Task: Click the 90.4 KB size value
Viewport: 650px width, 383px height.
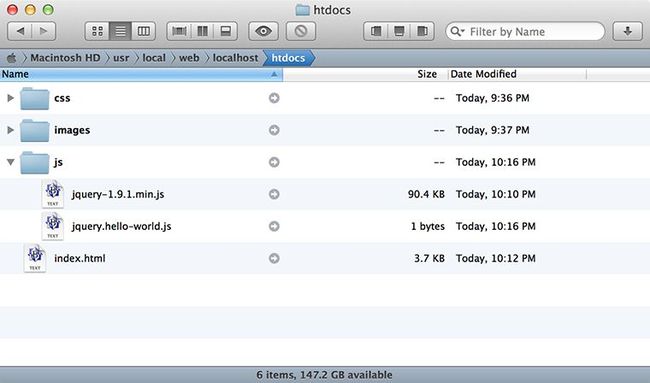Action: pyautogui.click(x=426, y=194)
